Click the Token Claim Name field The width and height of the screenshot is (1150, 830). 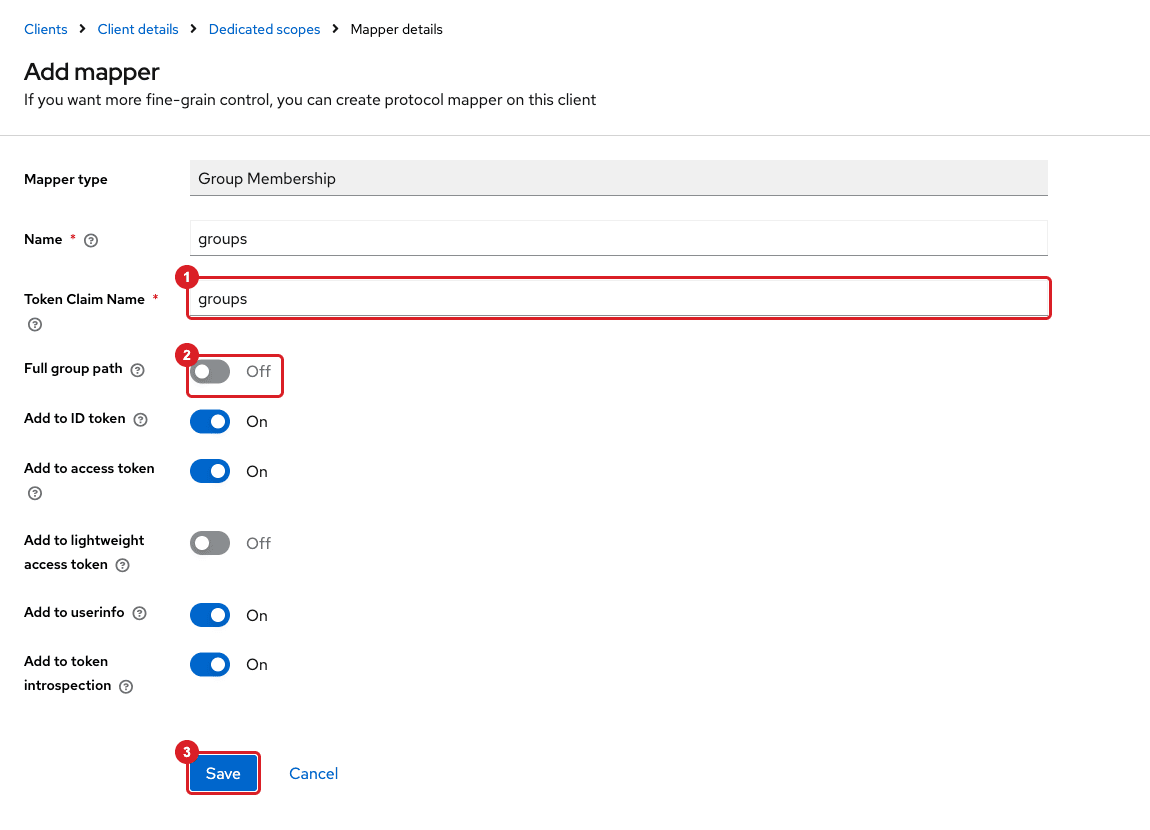click(x=618, y=298)
